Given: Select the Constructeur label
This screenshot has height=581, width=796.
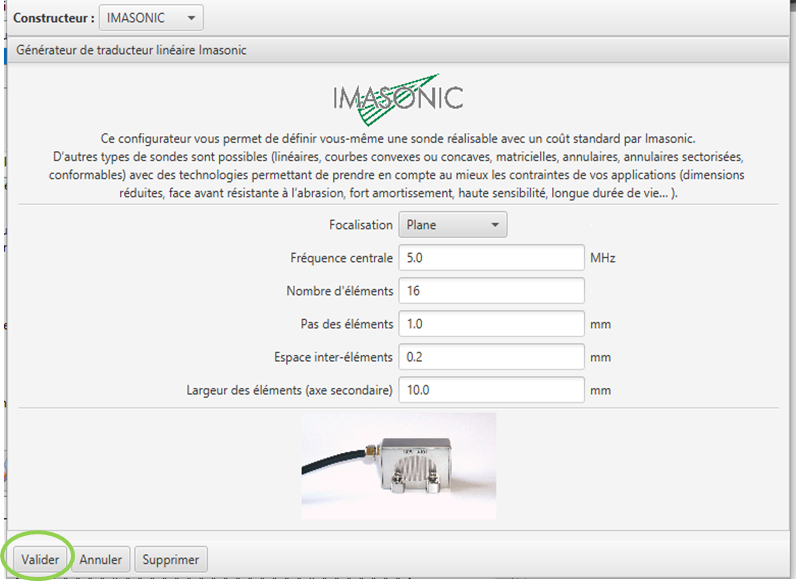Looking at the screenshot, I should coord(54,18).
